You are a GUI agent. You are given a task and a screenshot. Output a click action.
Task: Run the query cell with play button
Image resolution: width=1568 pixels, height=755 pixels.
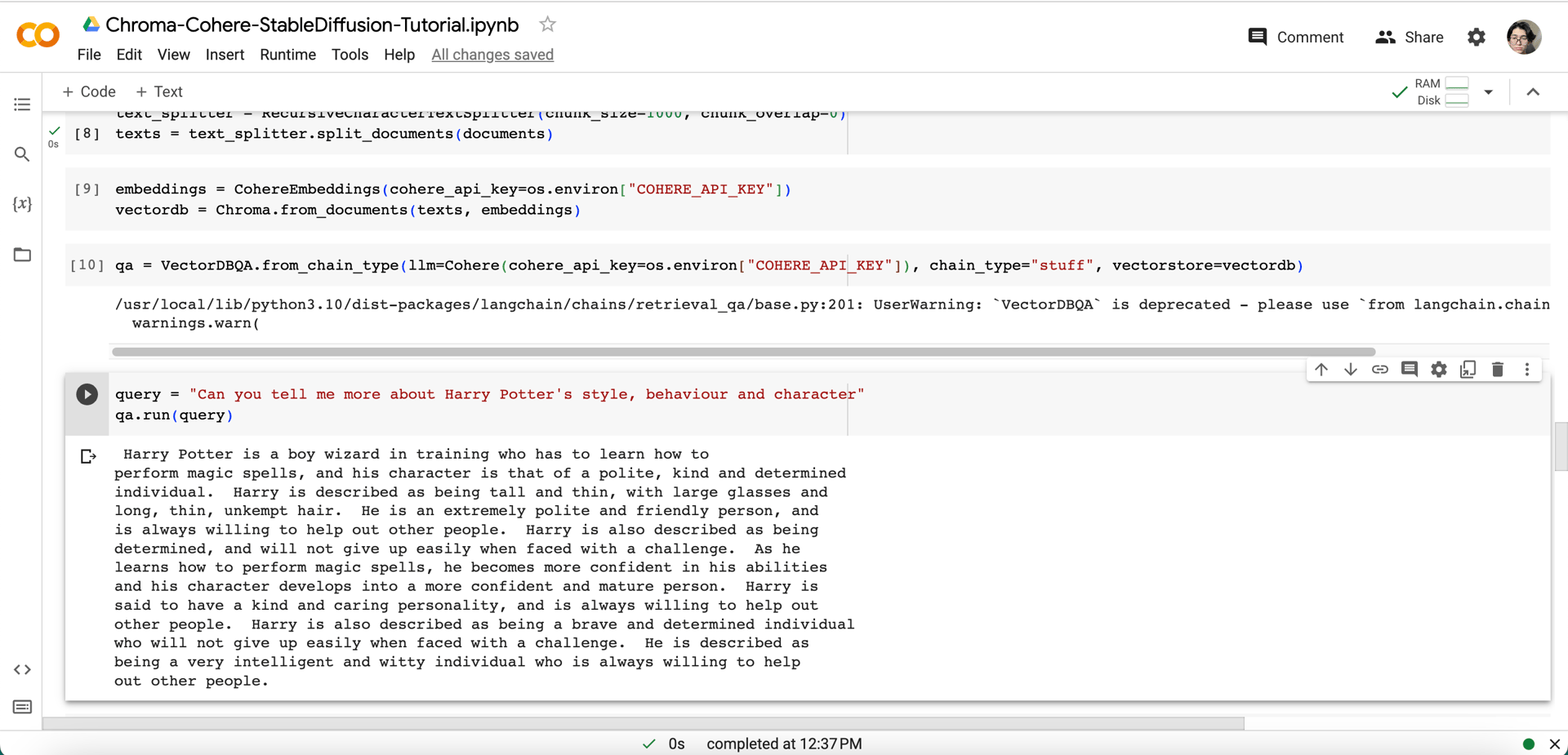(x=87, y=394)
